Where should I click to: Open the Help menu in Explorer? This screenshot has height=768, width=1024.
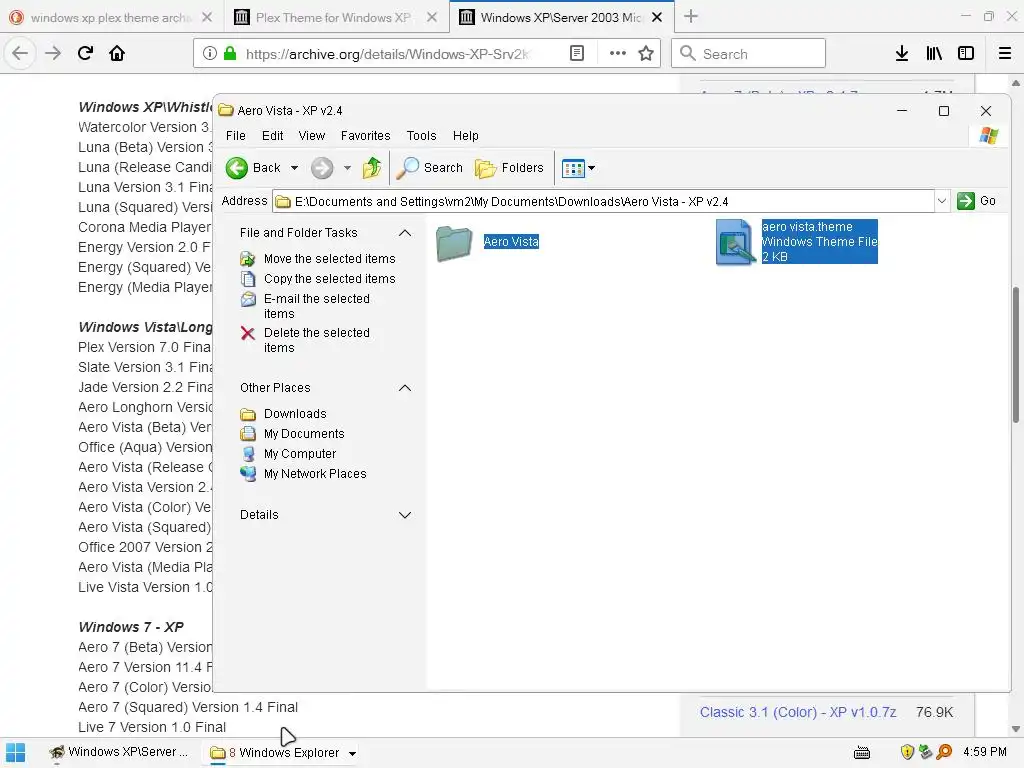[x=466, y=136]
